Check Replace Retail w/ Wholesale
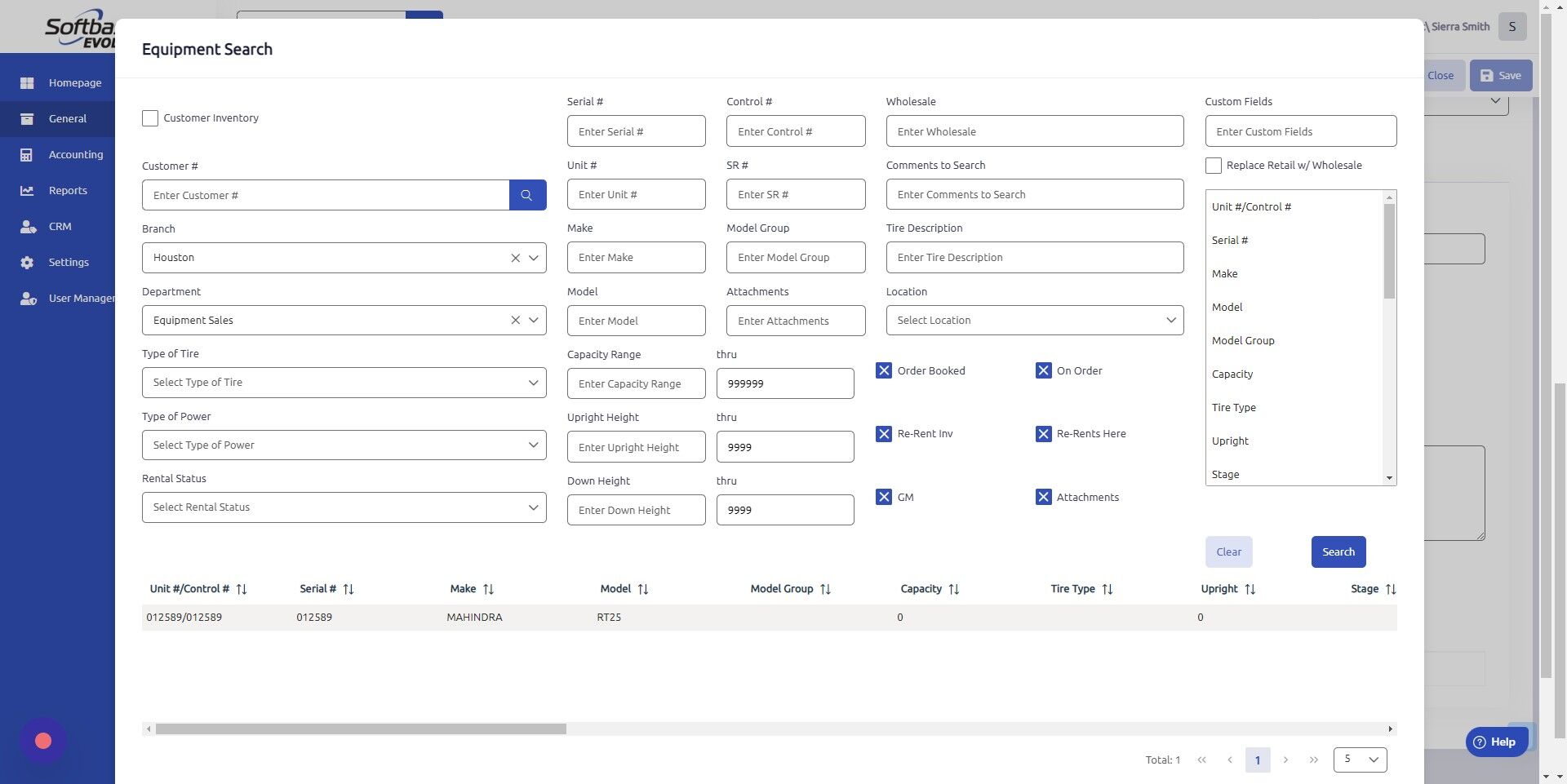 point(1214,165)
